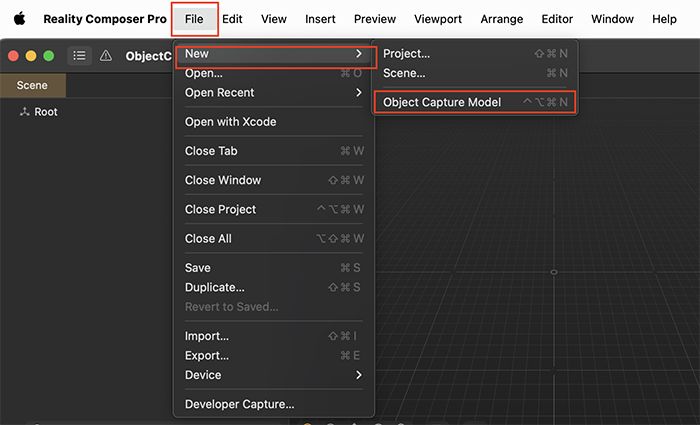
Task: Expand the Open Recent submenu arrow
Action: 358,92
